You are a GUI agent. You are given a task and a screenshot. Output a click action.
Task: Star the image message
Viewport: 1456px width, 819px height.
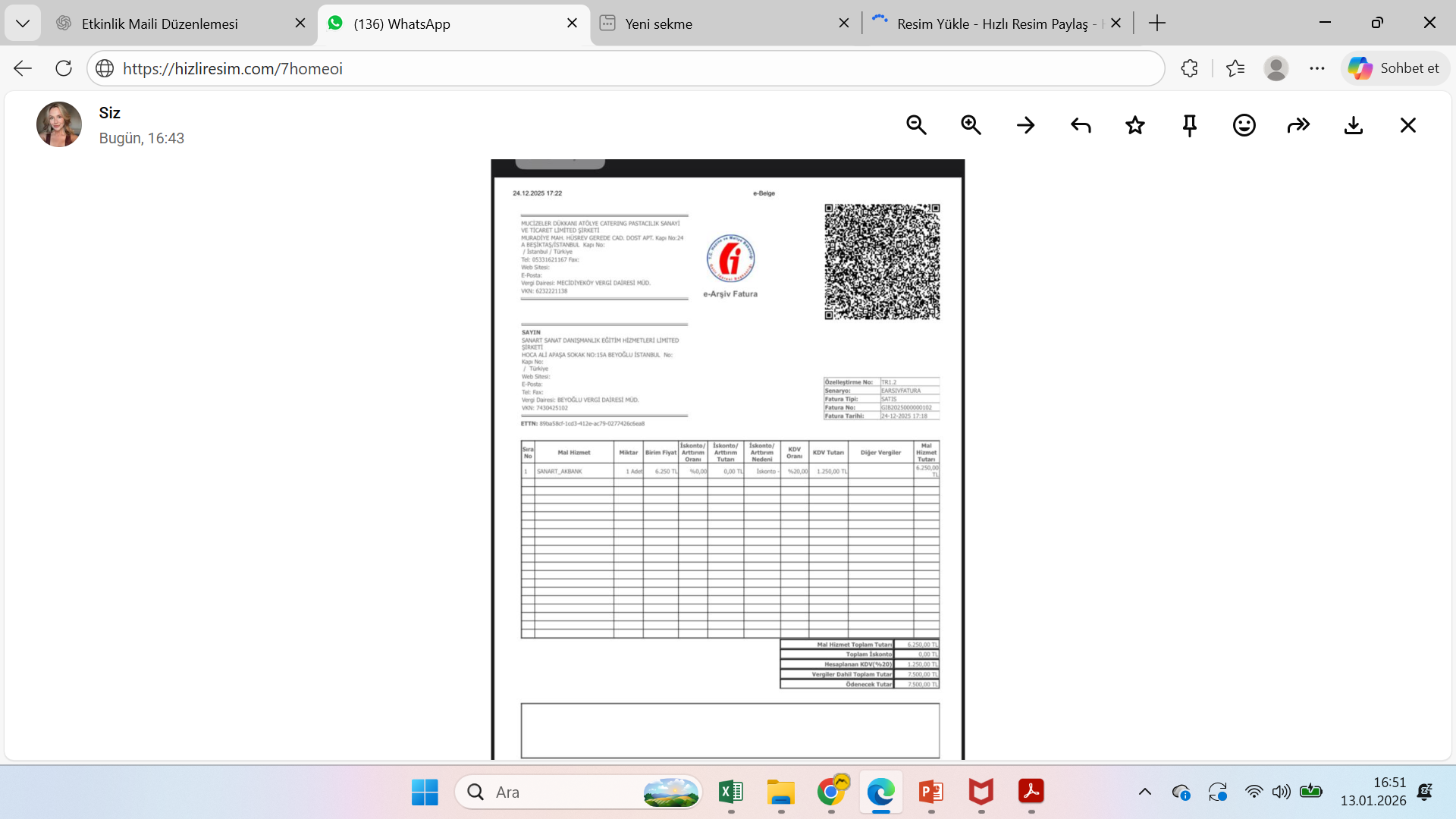(x=1134, y=125)
